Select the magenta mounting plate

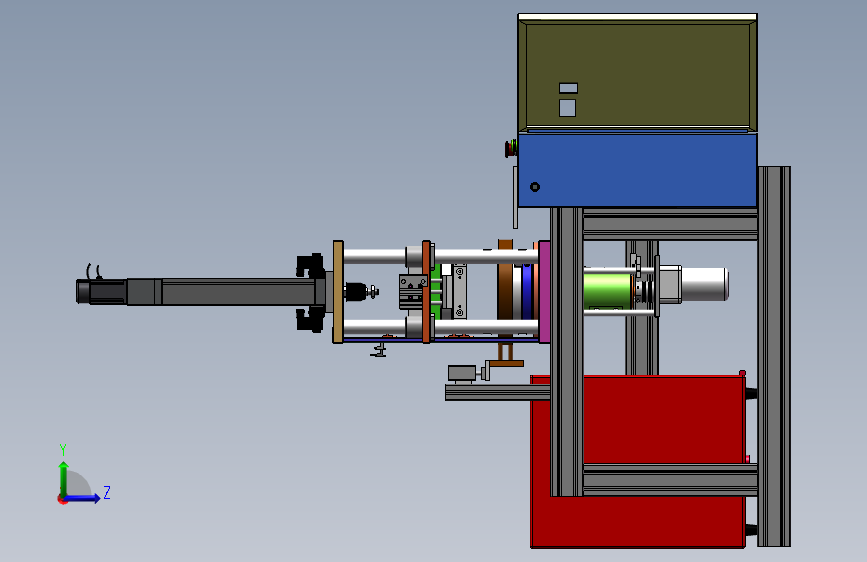(544, 292)
